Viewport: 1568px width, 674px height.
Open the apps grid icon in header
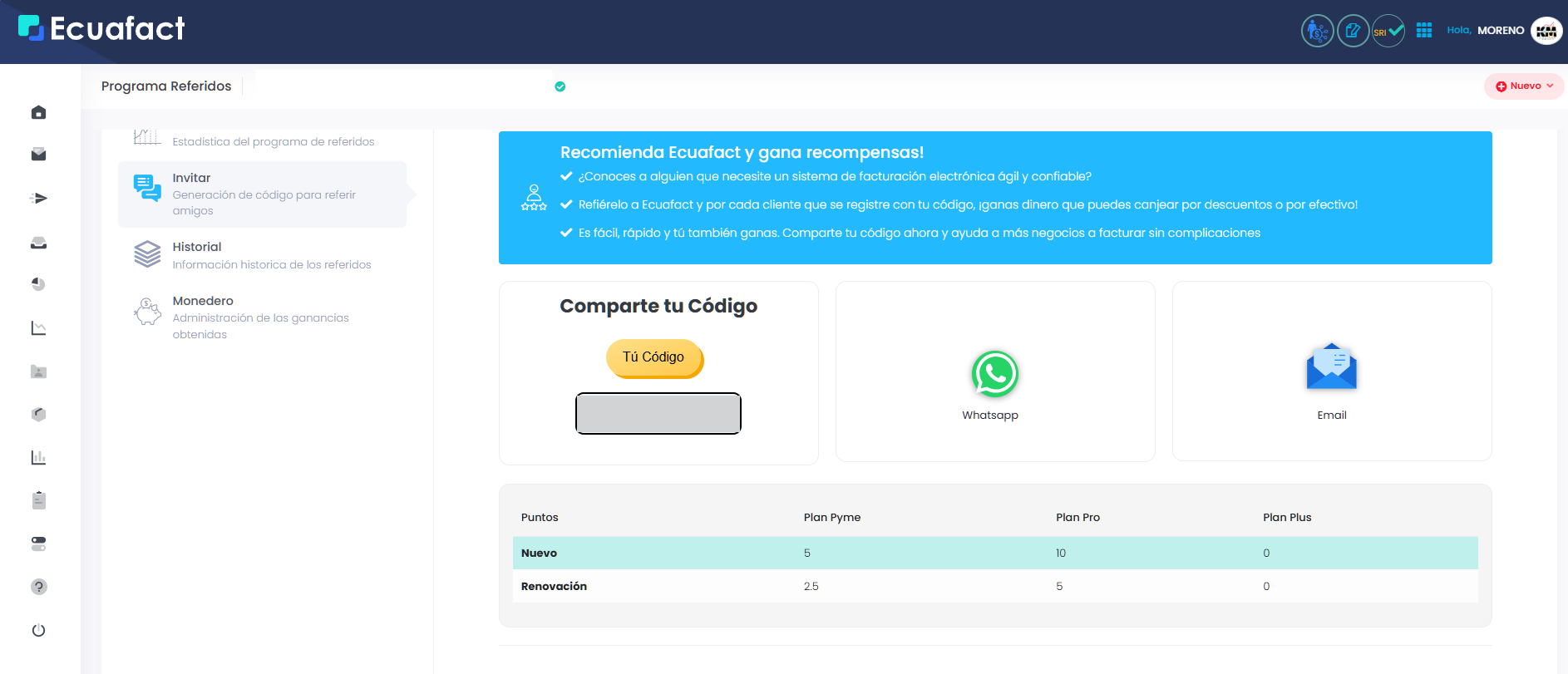point(1424,30)
